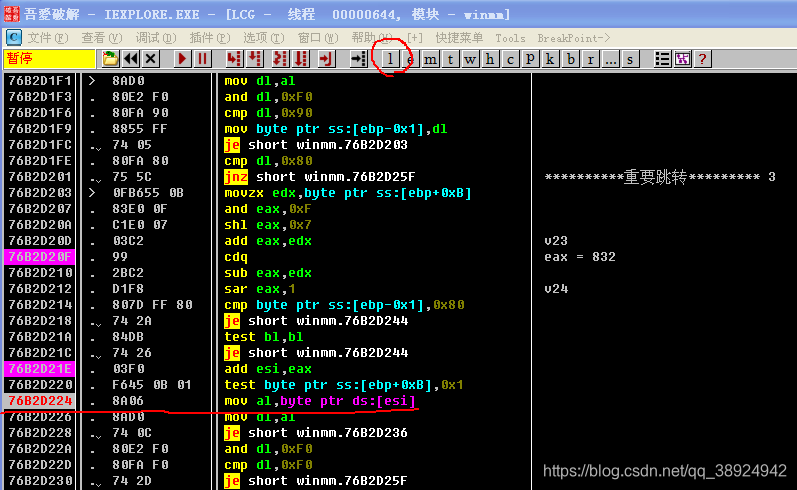Show Breakpoints via 'b' button

pyautogui.click(x=570, y=59)
